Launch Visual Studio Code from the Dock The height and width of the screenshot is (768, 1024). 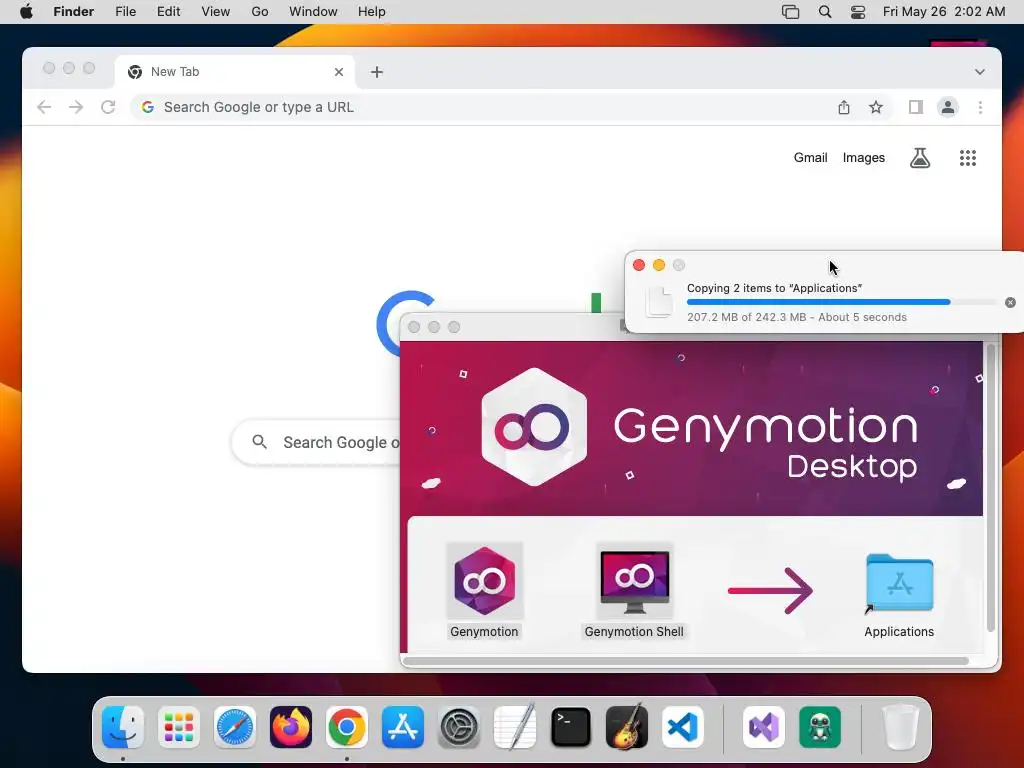682,727
